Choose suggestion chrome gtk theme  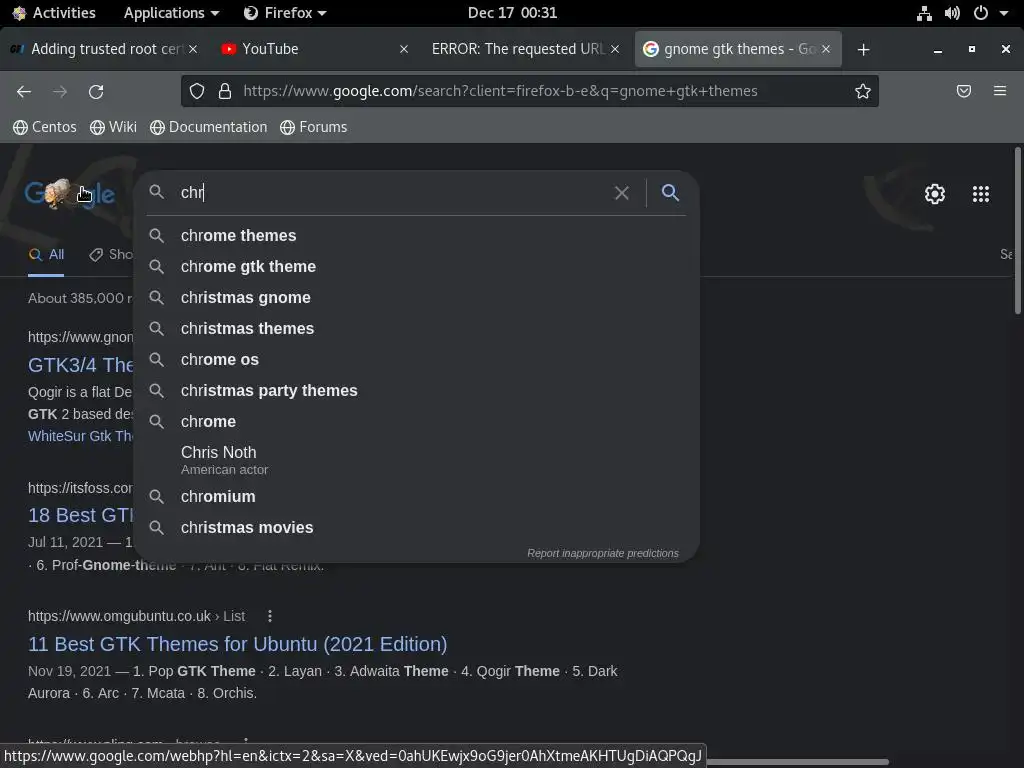pyautogui.click(x=416, y=266)
